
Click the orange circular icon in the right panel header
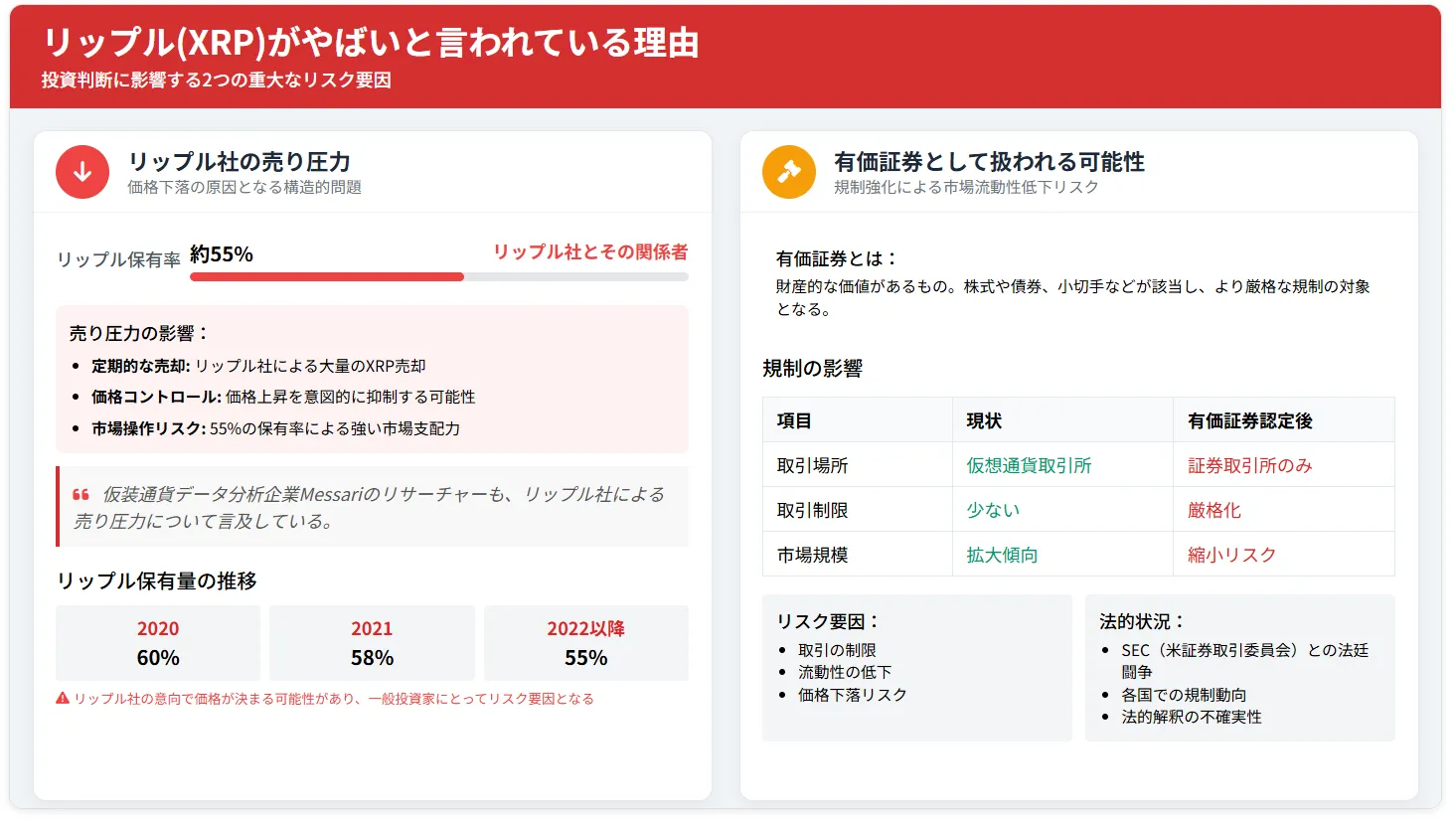point(789,171)
